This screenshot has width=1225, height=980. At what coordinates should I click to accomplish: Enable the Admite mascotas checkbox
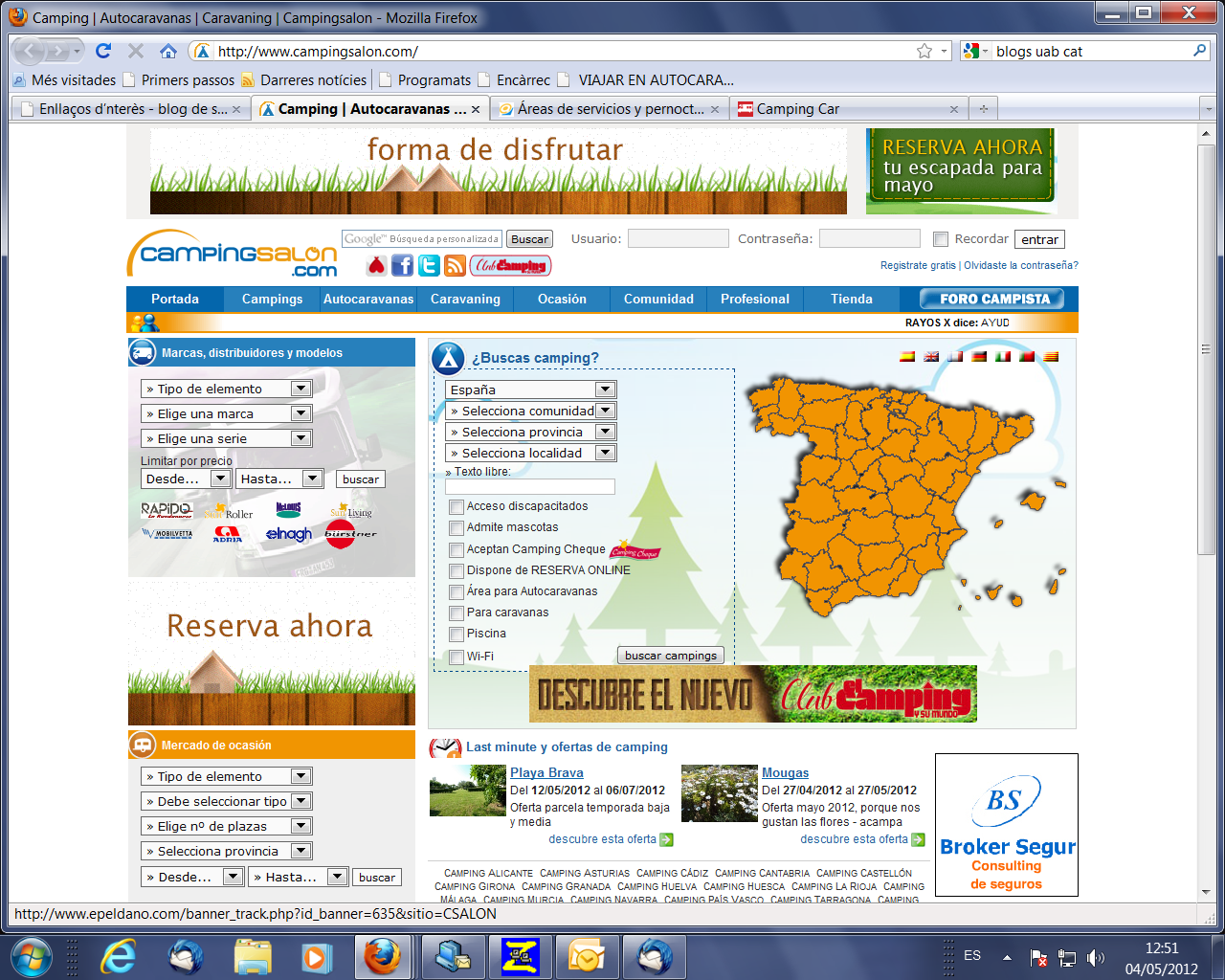pyautogui.click(x=457, y=527)
